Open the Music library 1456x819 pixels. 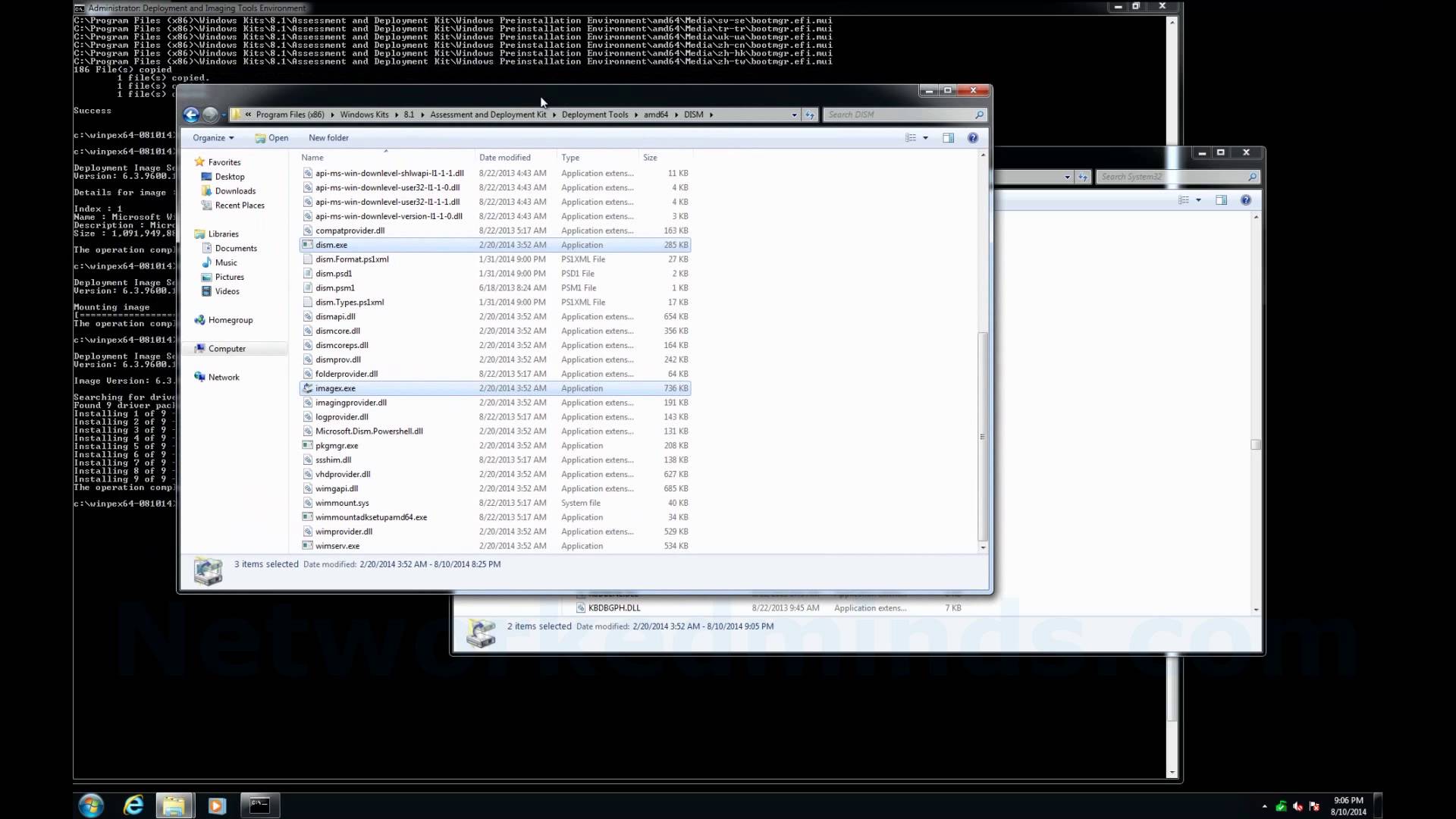click(226, 262)
